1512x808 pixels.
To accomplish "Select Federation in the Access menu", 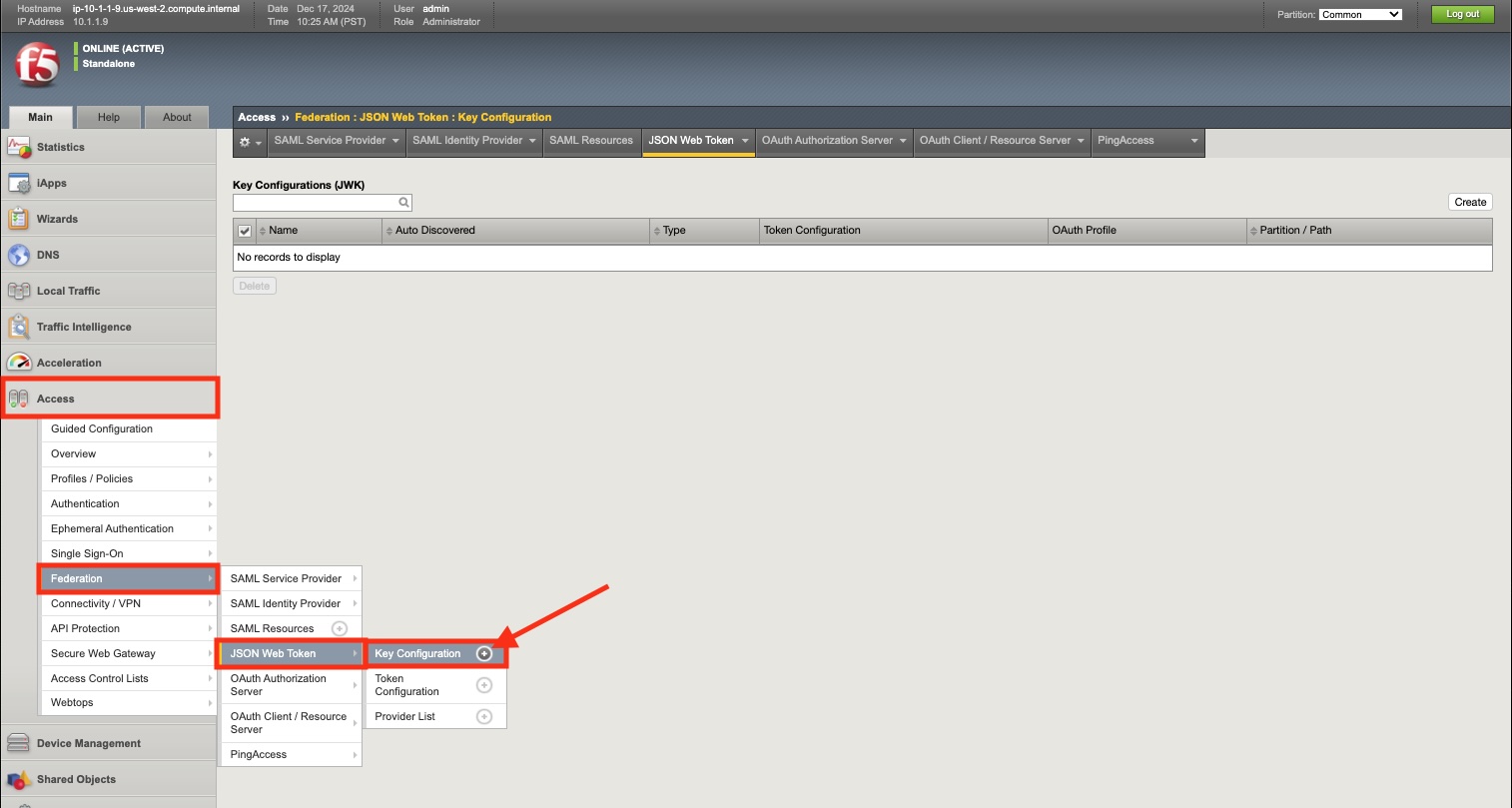I will (128, 578).
